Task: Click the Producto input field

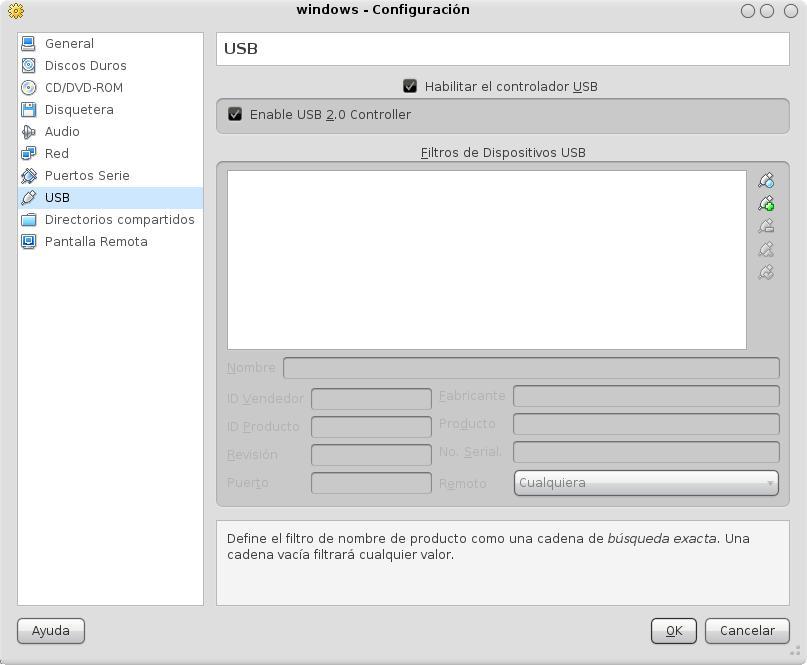Action: [646, 424]
